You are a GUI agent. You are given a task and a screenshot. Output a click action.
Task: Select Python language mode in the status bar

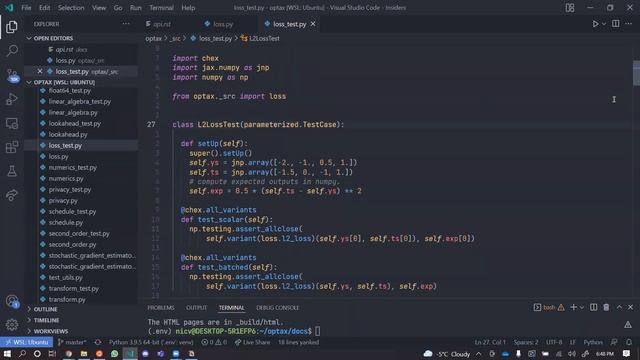click(x=593, y=342)
